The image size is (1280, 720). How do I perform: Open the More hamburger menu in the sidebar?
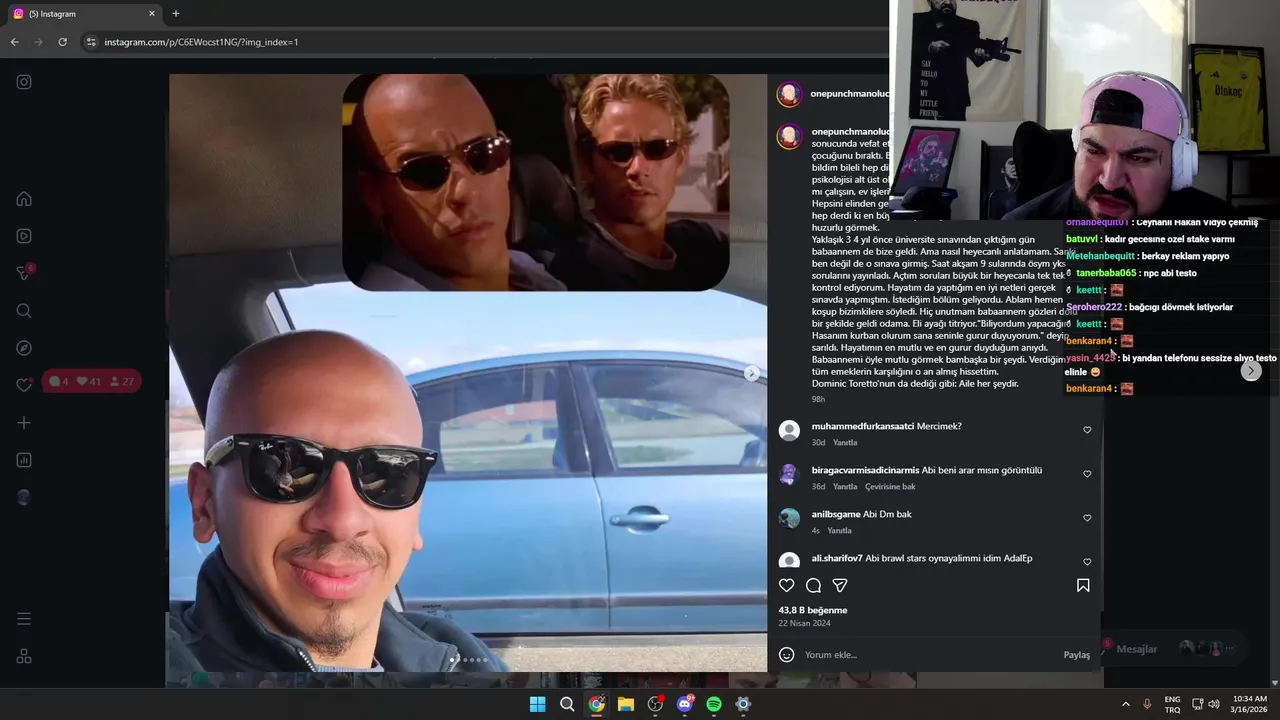24,619
